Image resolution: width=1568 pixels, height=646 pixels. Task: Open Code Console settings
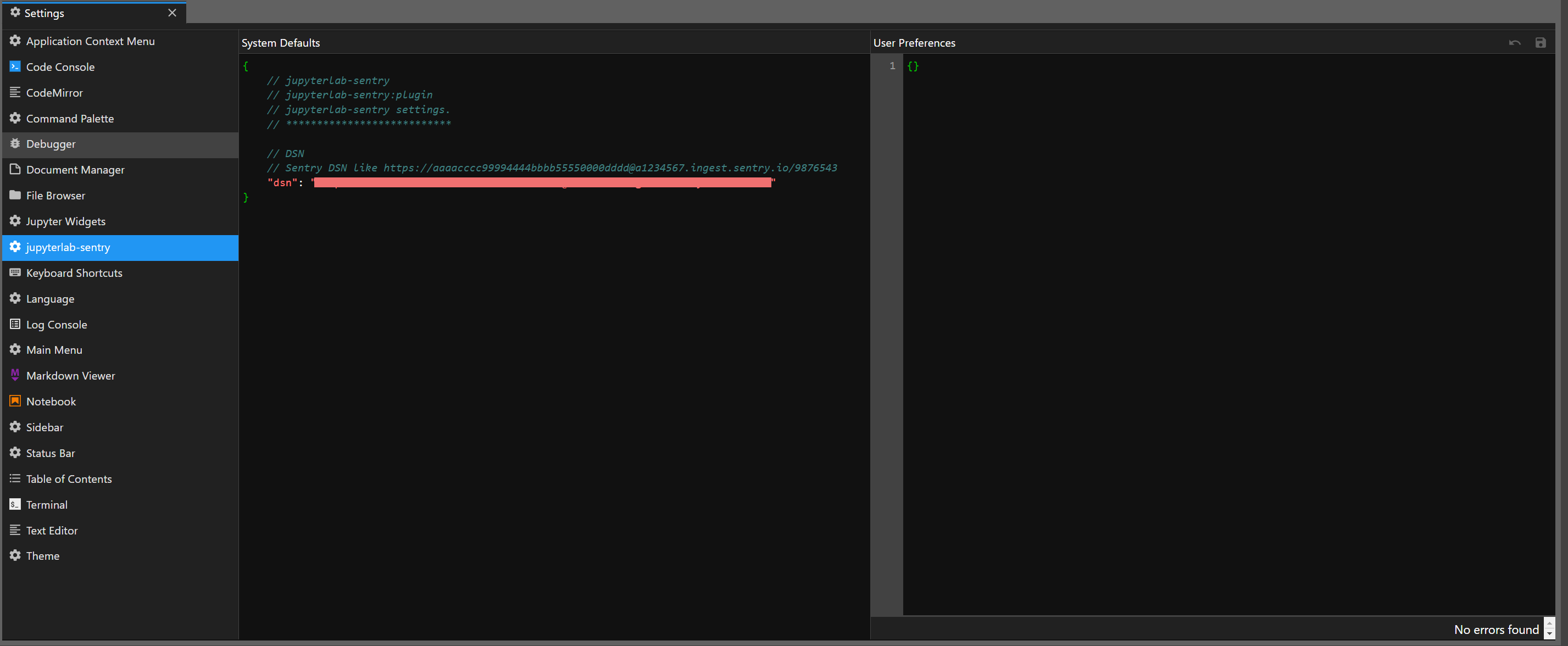pyautogui.click(x=120, y=67)
